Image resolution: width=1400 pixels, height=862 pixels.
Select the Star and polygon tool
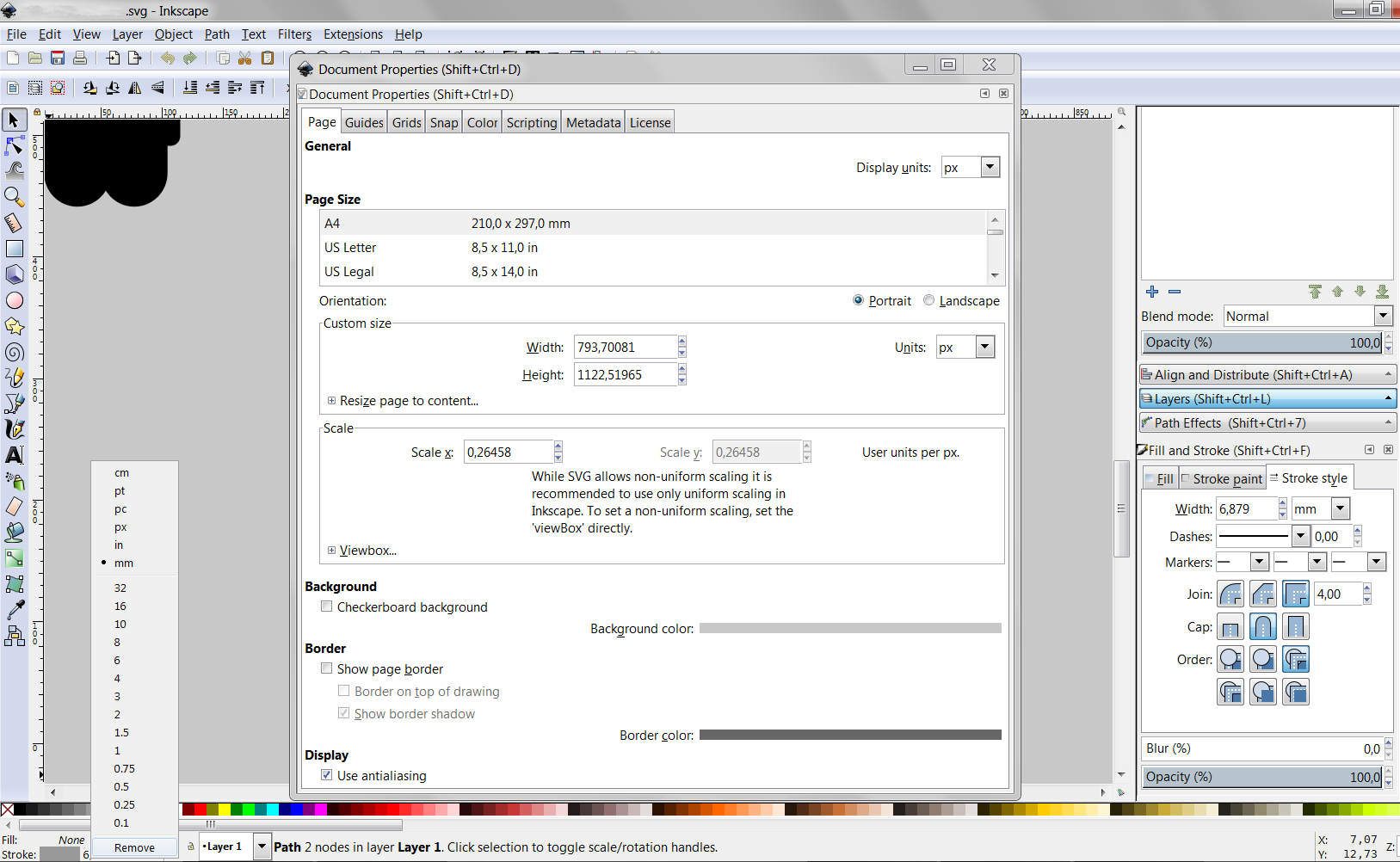click(x=15, y=326)
